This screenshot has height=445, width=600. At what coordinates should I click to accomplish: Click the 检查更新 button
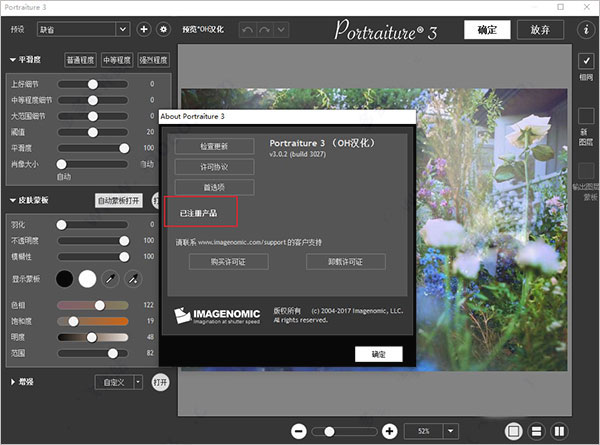pos(214,146)
